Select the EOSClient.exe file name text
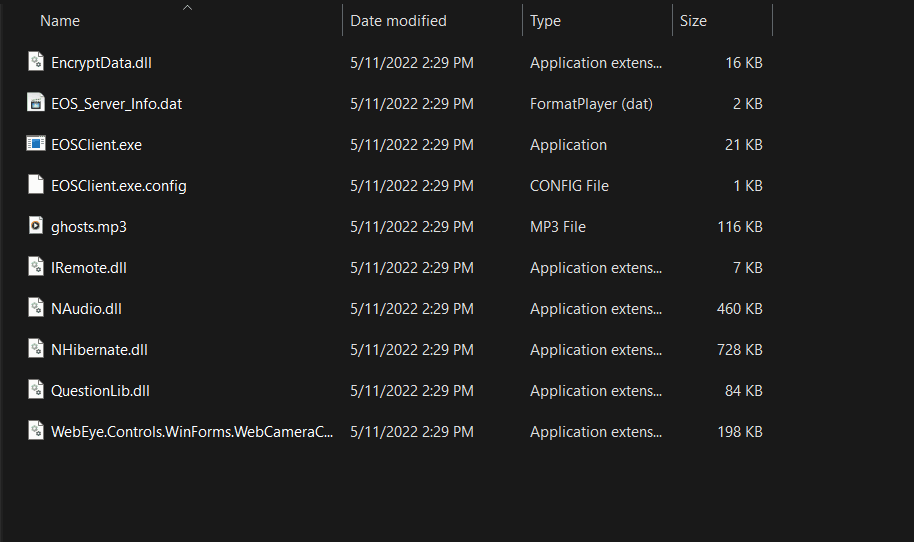This screenshot has height=542, width=914. [x=96, y=145]
